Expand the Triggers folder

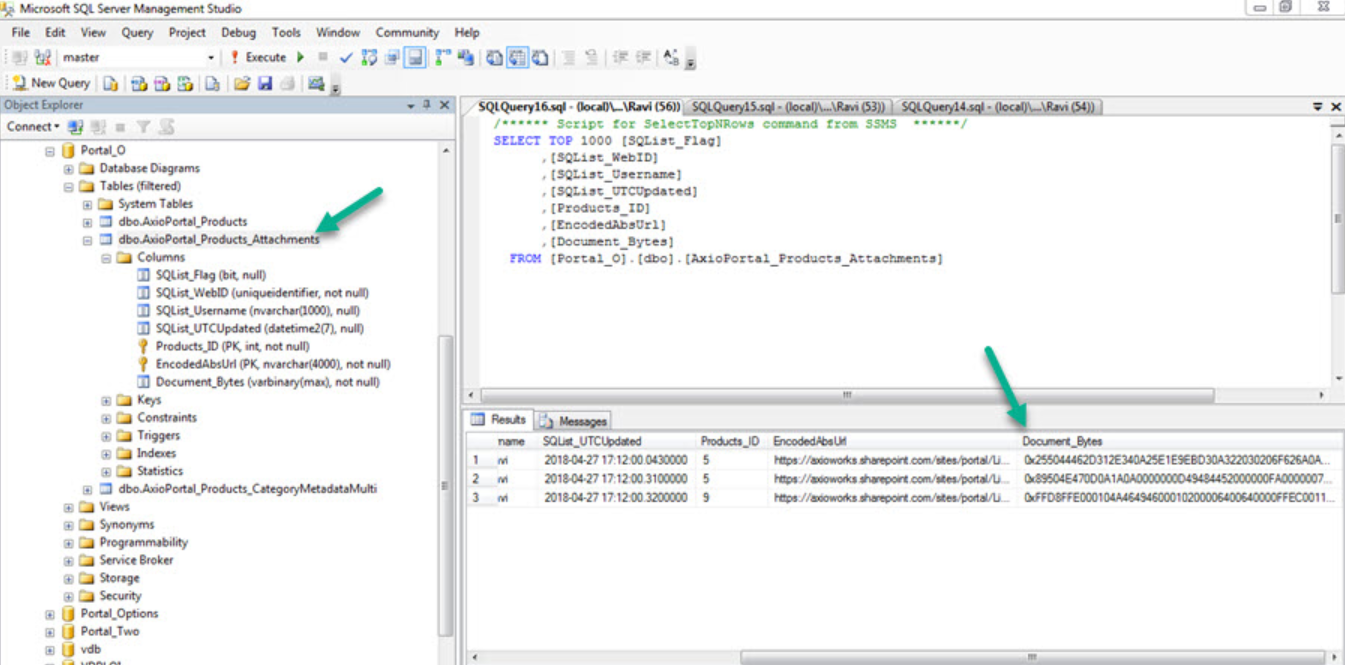coord(106,436)
